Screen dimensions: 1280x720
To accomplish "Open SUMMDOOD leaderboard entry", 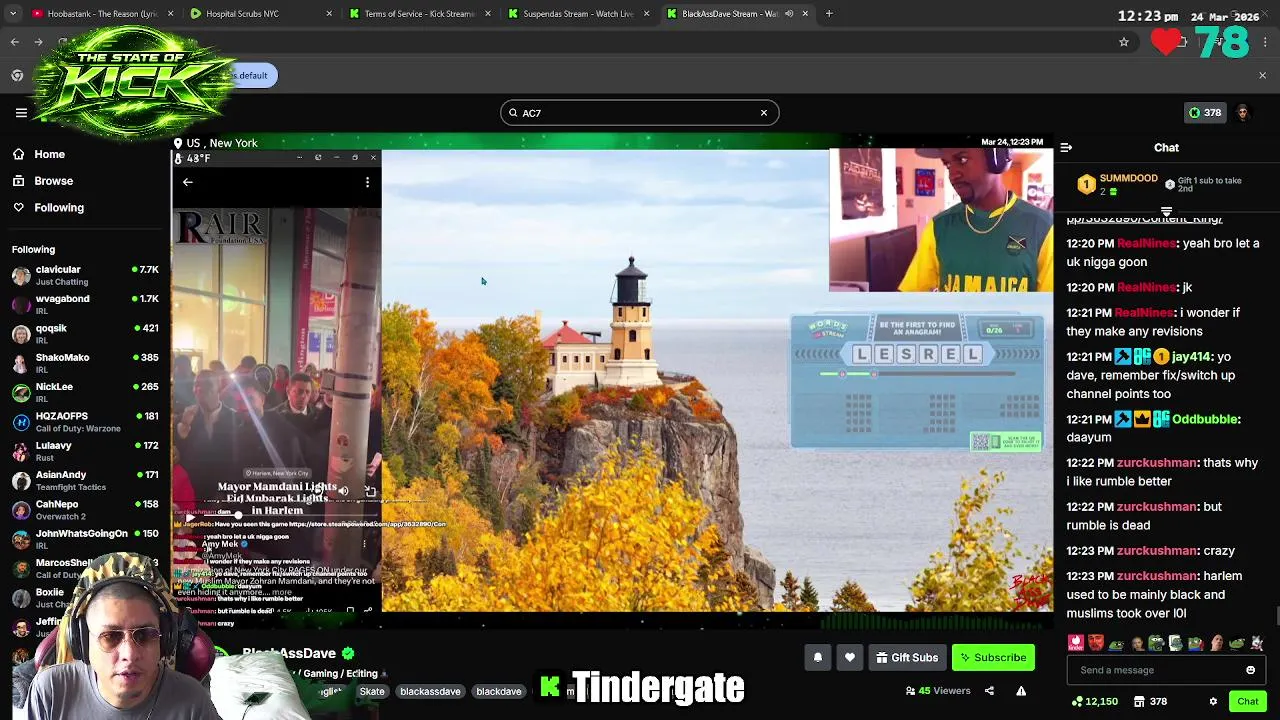I will pyautogui.click(x=1117, y=184).
